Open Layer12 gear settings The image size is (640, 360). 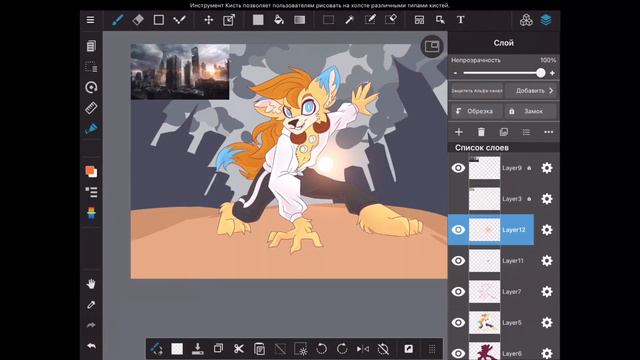coord(547,230)
